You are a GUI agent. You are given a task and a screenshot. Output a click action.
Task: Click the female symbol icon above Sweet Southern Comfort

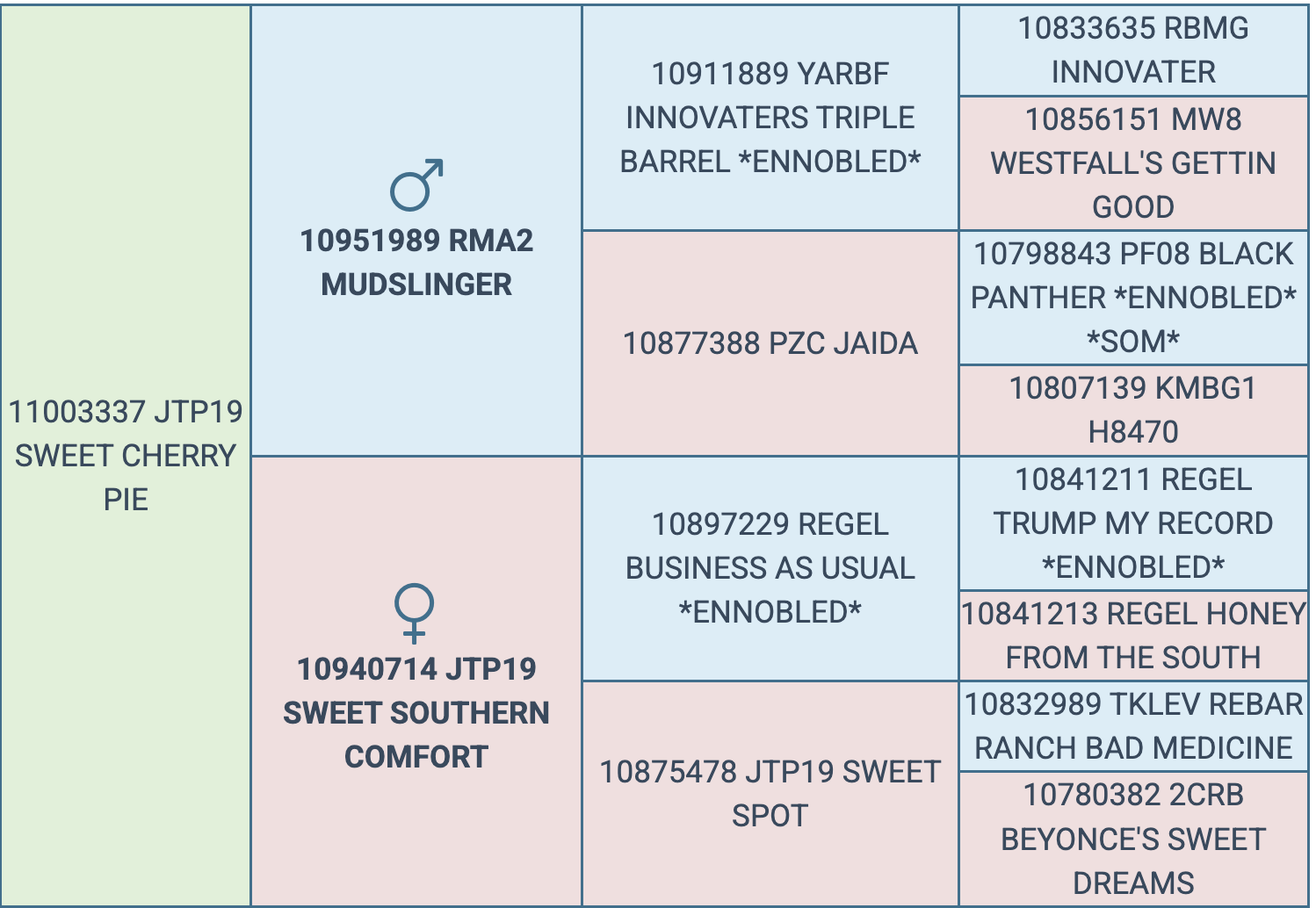pyautogui.click(x=415, y=613)
